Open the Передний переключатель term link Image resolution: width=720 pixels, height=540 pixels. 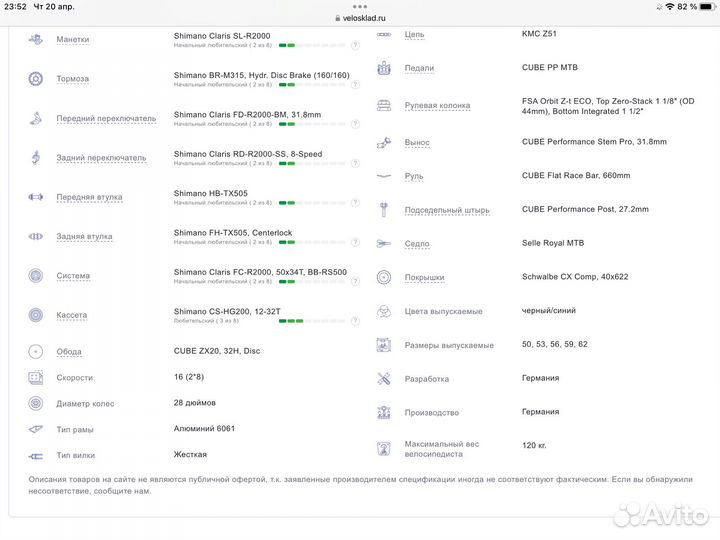click(106, 118)
